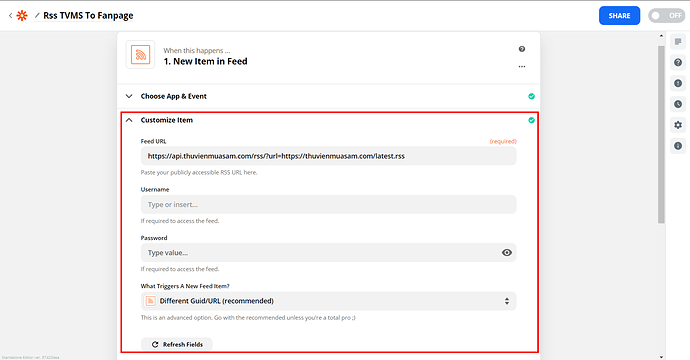Click the Zapier logo icon

point(22,15)
